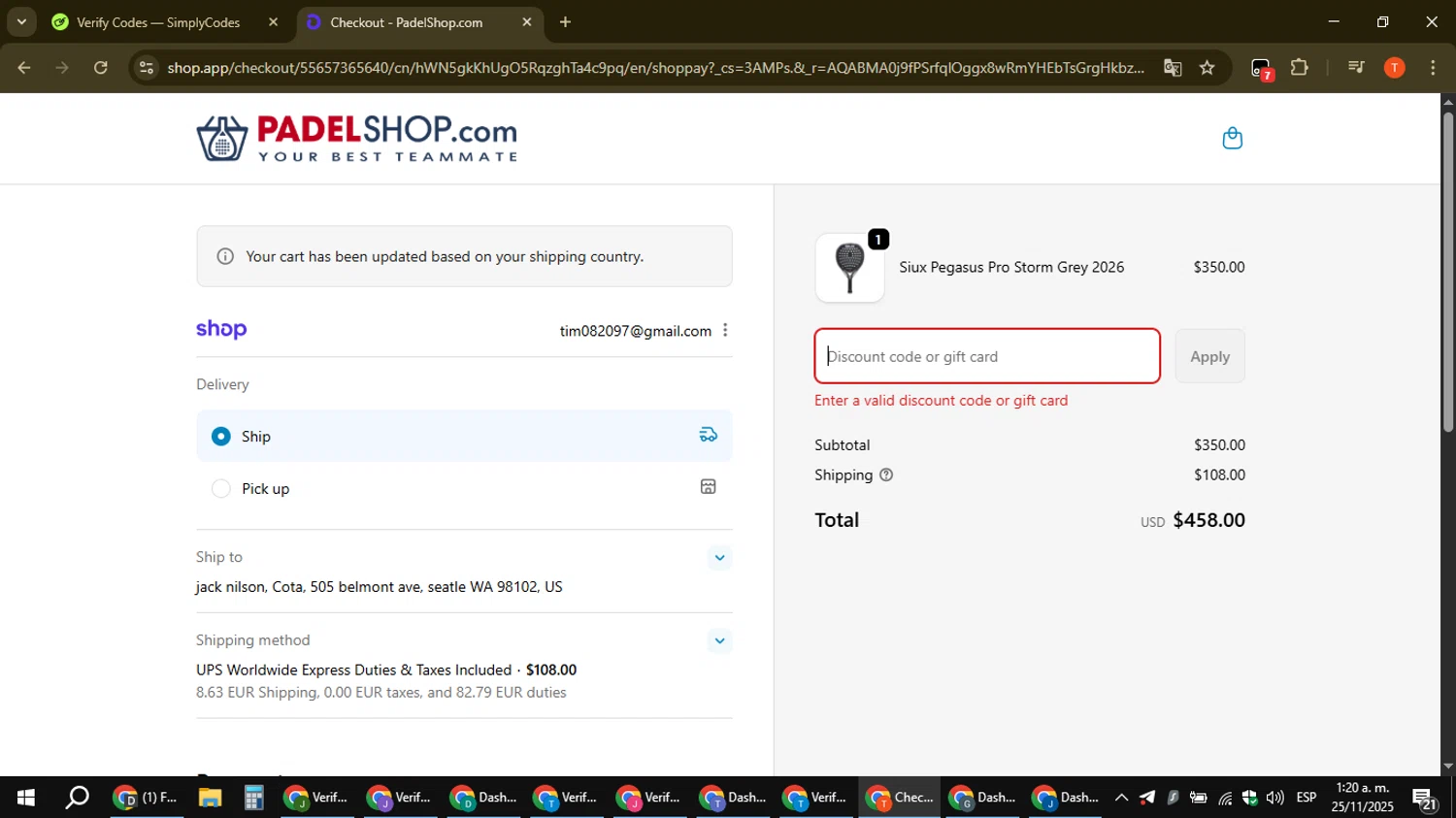Viewport: 1456px width, 818px height.
Task: Close the Checkout - PadelShop.com tab
Action: 527,21
